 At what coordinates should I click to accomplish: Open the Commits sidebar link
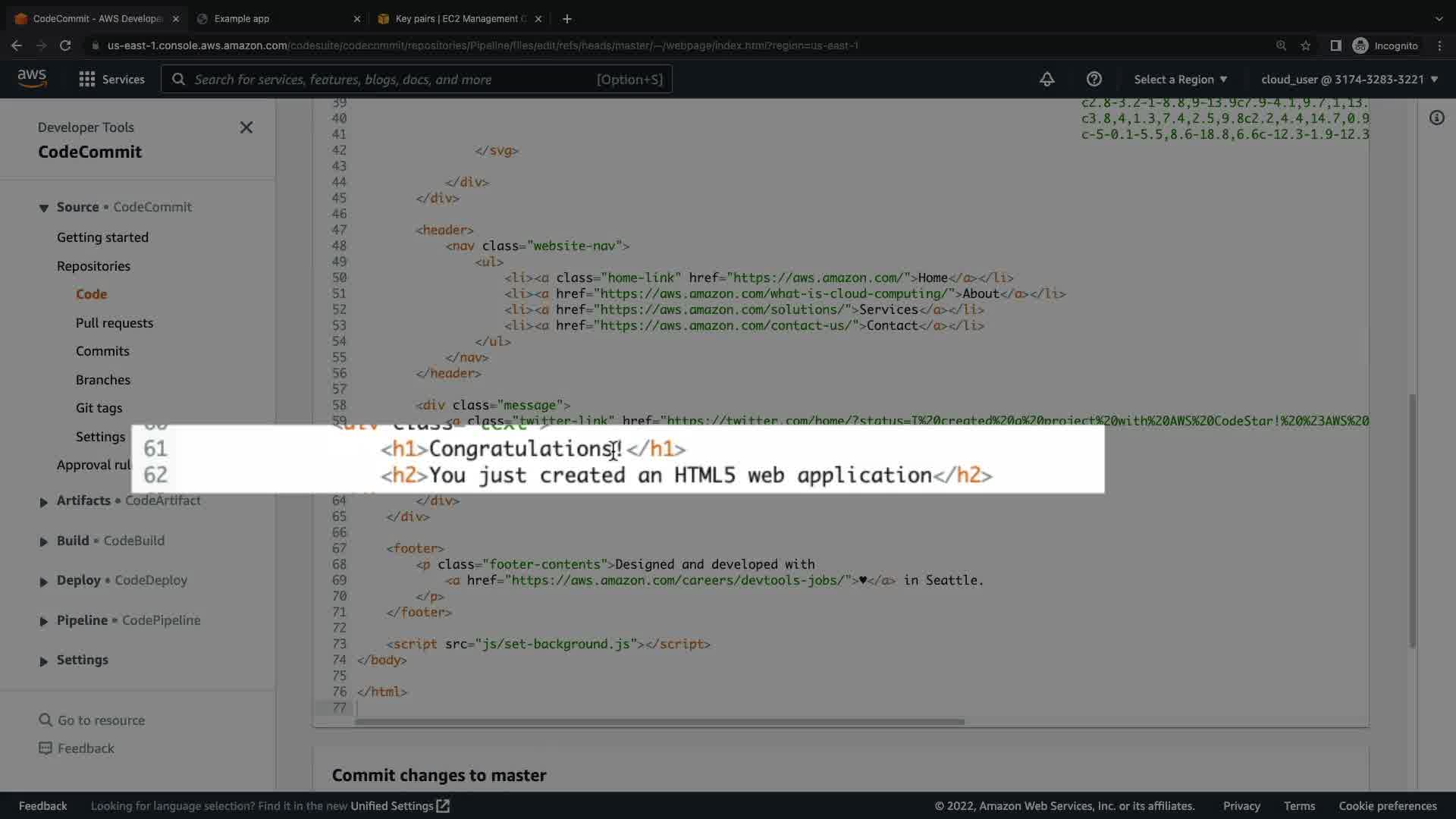102,351
